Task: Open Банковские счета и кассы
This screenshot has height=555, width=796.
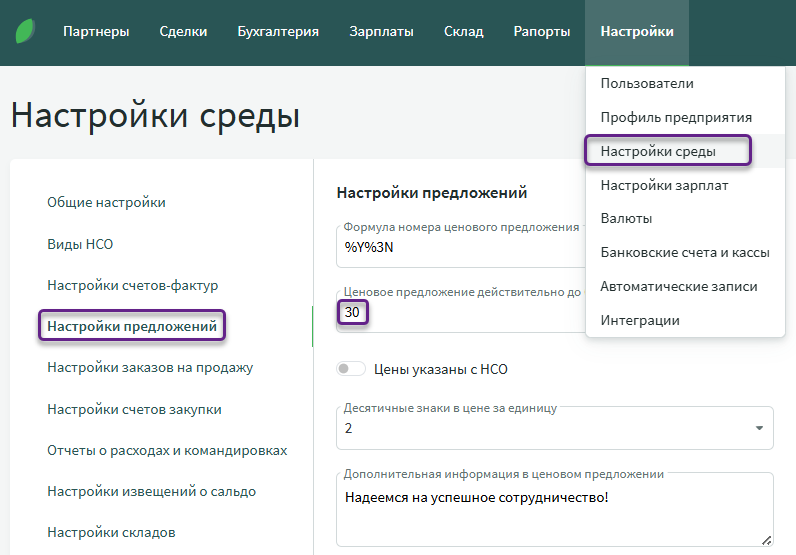Action: point(685,253)
